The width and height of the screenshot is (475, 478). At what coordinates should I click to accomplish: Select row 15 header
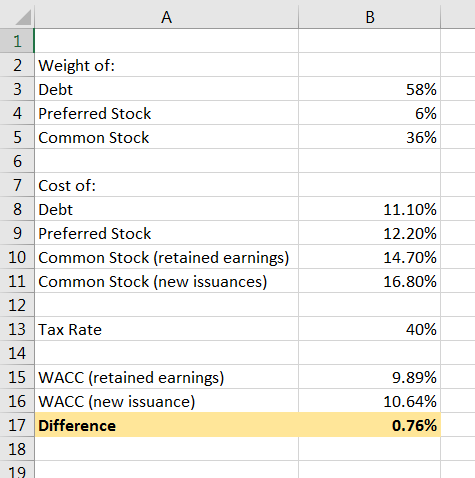pos(17,377)
